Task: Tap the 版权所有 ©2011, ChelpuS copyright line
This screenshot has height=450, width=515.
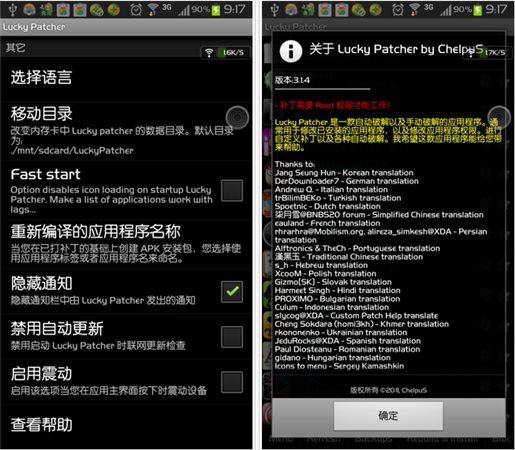Action: point(388,390)
